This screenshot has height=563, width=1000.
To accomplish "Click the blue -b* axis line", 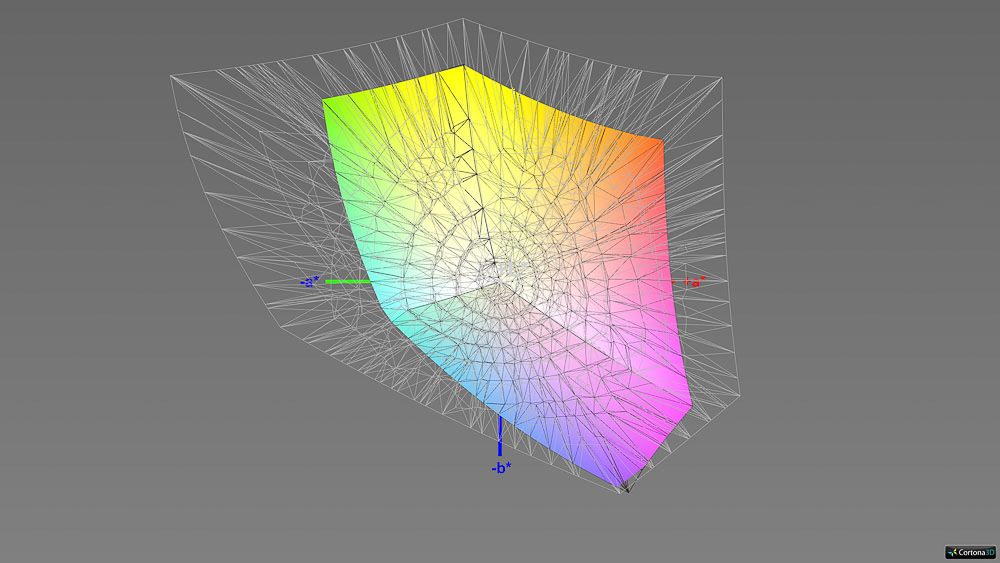I will [500, 436].
